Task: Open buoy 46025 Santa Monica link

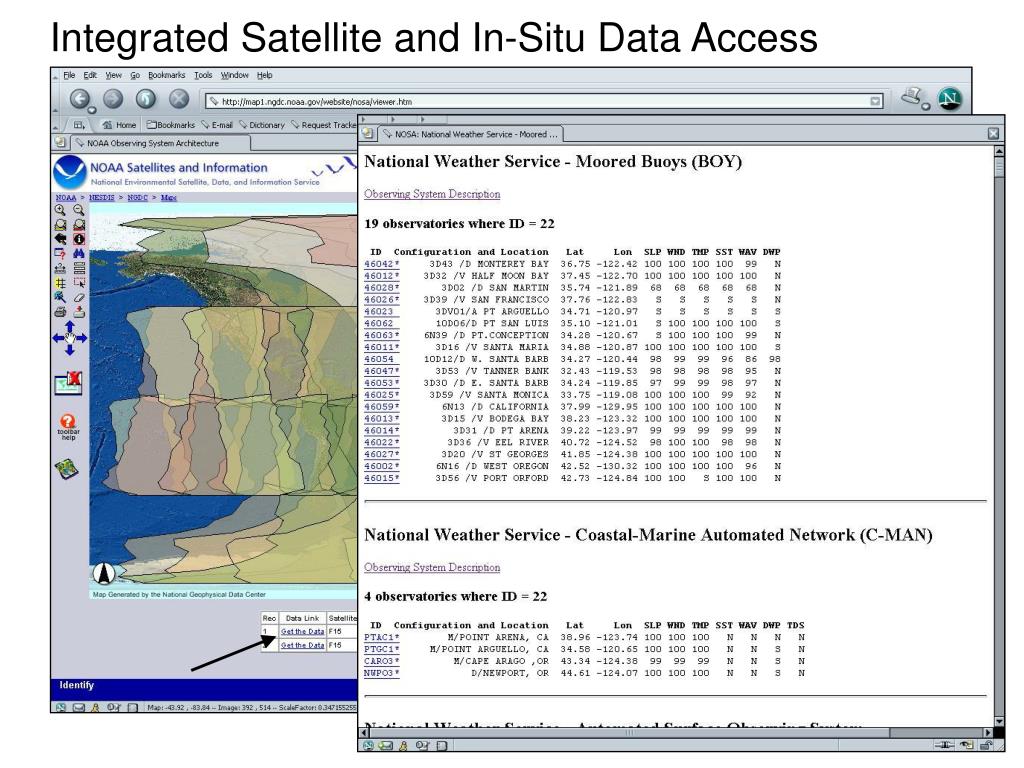Action: 381,394
